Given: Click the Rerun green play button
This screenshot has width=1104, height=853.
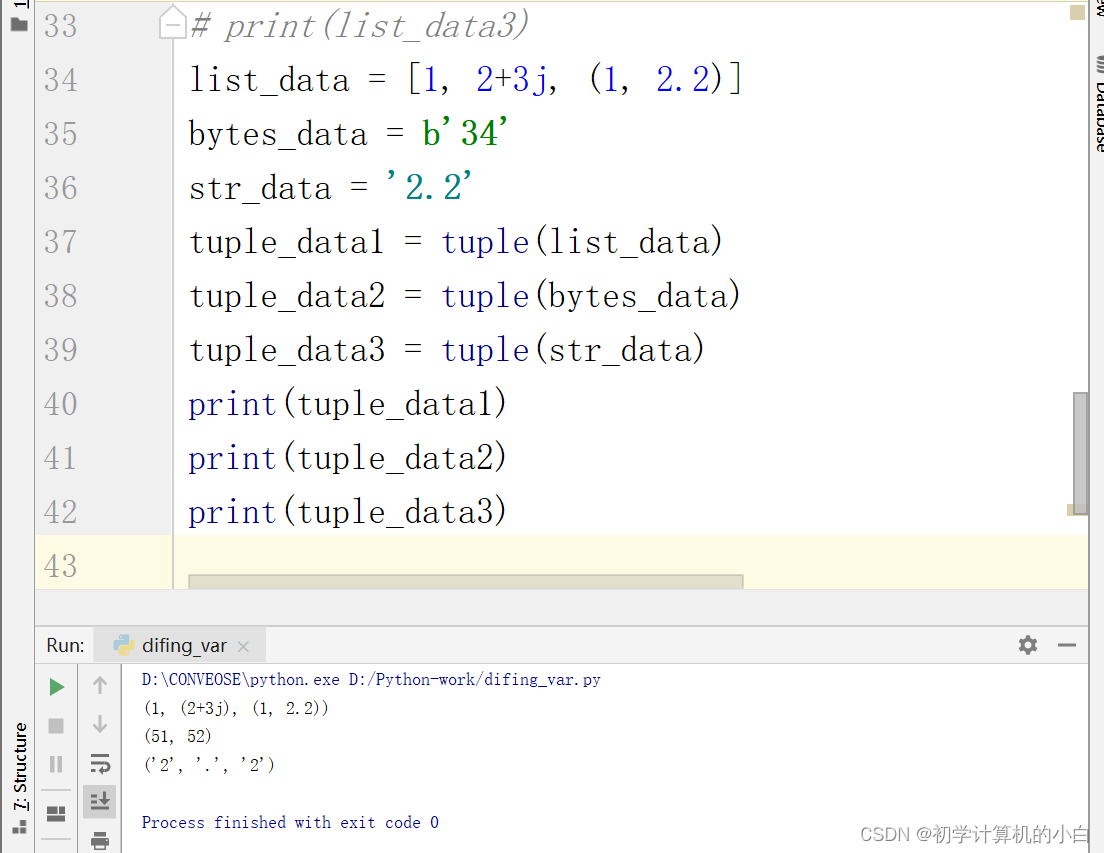Looking at the screenshot, I should 56,686.
